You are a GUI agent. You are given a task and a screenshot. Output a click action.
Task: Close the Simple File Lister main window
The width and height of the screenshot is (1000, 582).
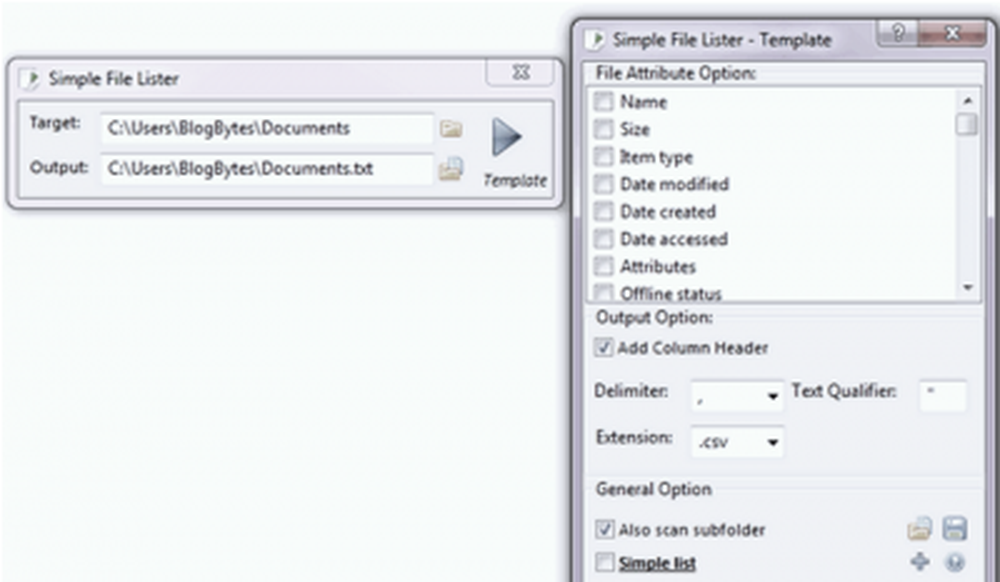pyautogui.click(x=520, y=73)
